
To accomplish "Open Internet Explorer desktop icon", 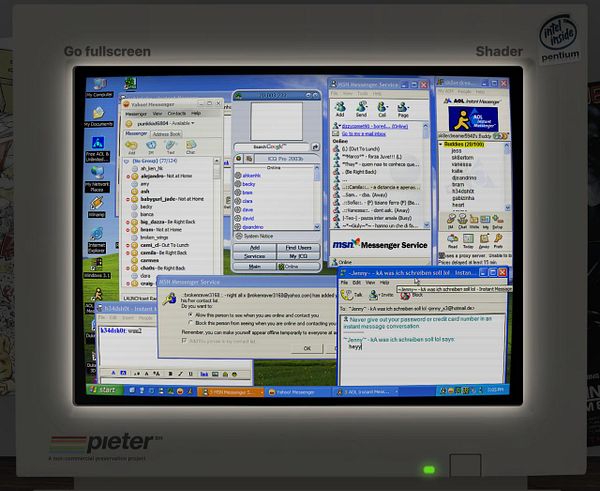I will coord(96,240).
